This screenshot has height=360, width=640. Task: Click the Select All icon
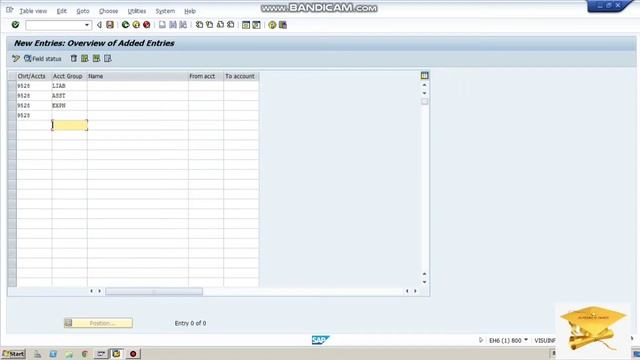pyautogui.click(x=84, y=59)
